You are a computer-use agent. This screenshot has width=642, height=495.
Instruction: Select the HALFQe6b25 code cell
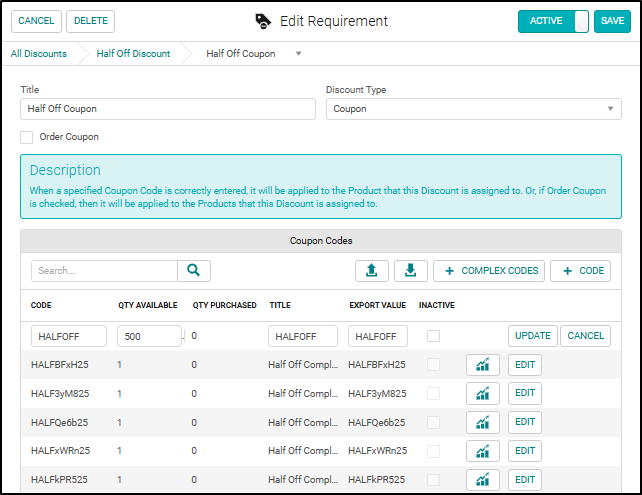pyautogui.click(x=59, y=423)
